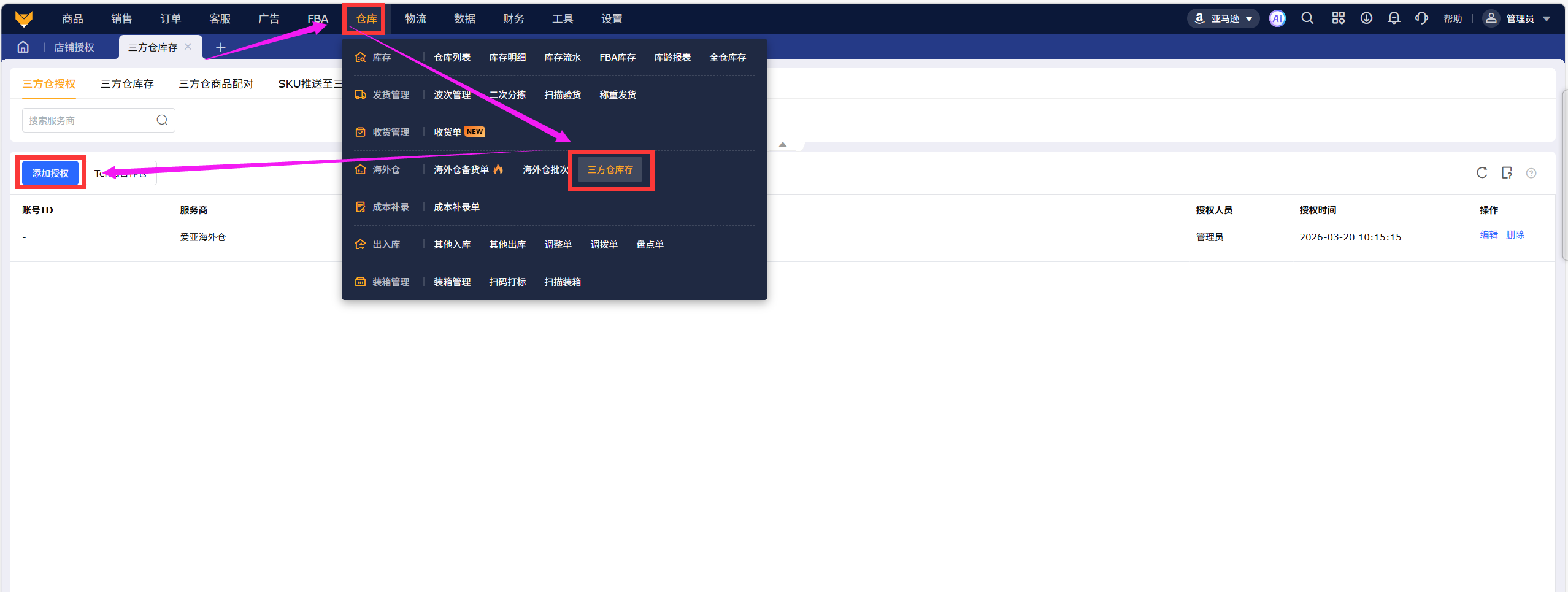Collapse the filter panel arrow
The width and height of the screenshot is (1568, 592).
coord(783,145)
